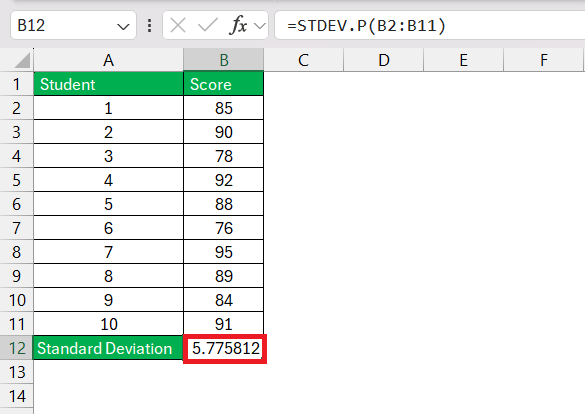Click score cell with value 92

click(x=223, y=180)
